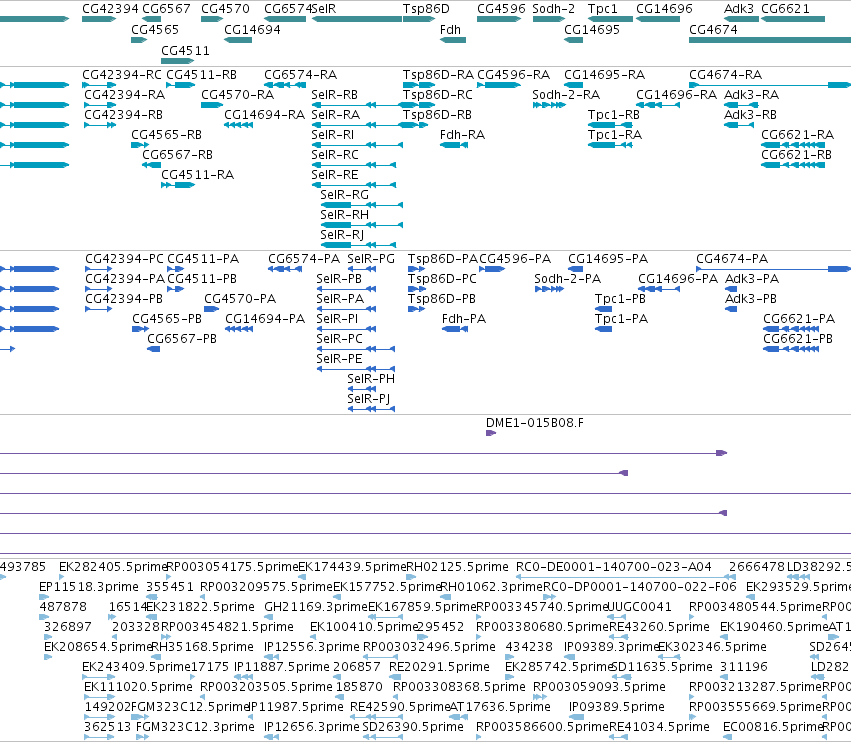
Task: Select the CG14694 gene label
Action: pyautogui.click(x=252, y=29)
